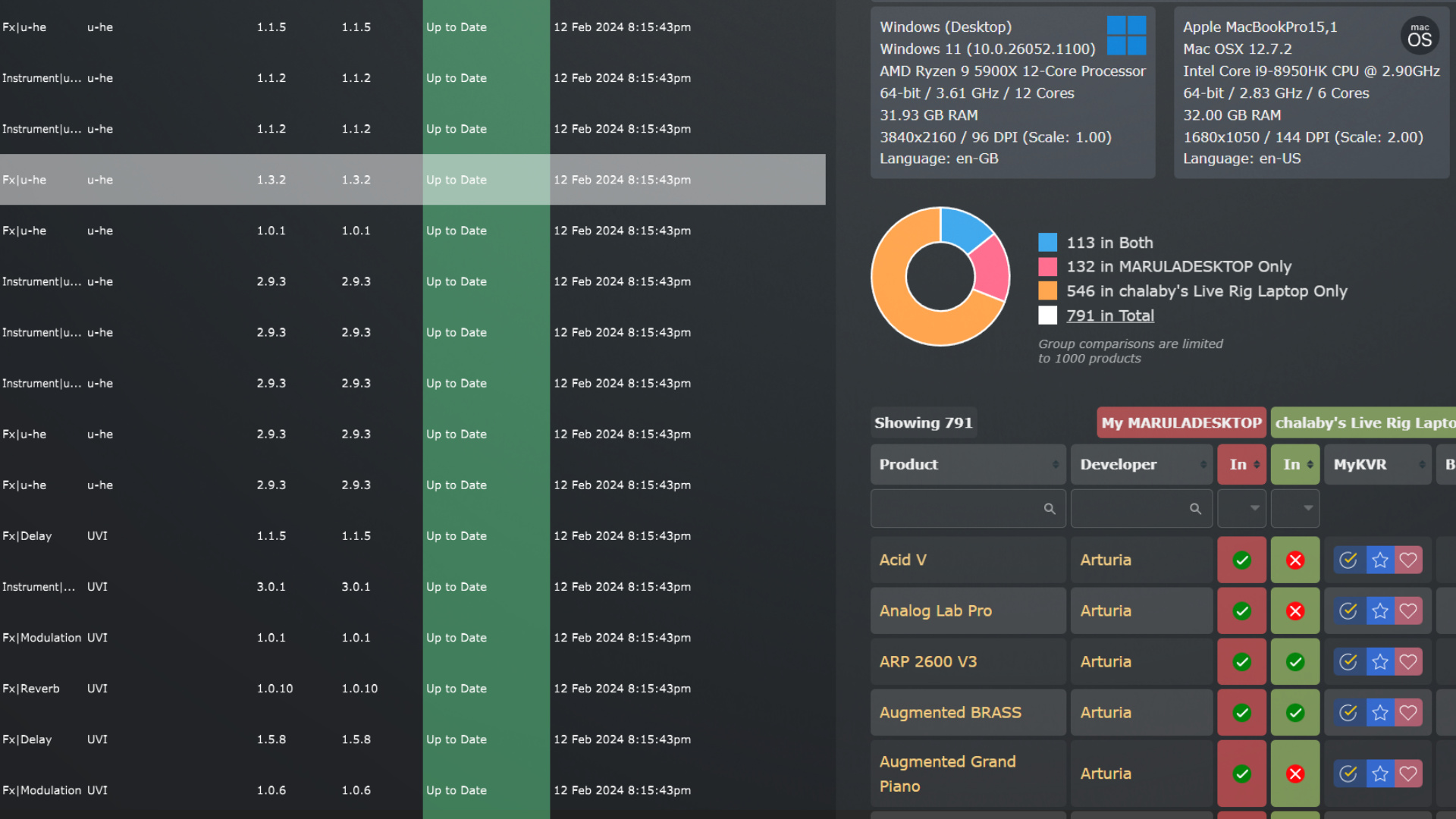Click the red cross in Analog Lab Pro's Live Rig column

point(1295,611)
